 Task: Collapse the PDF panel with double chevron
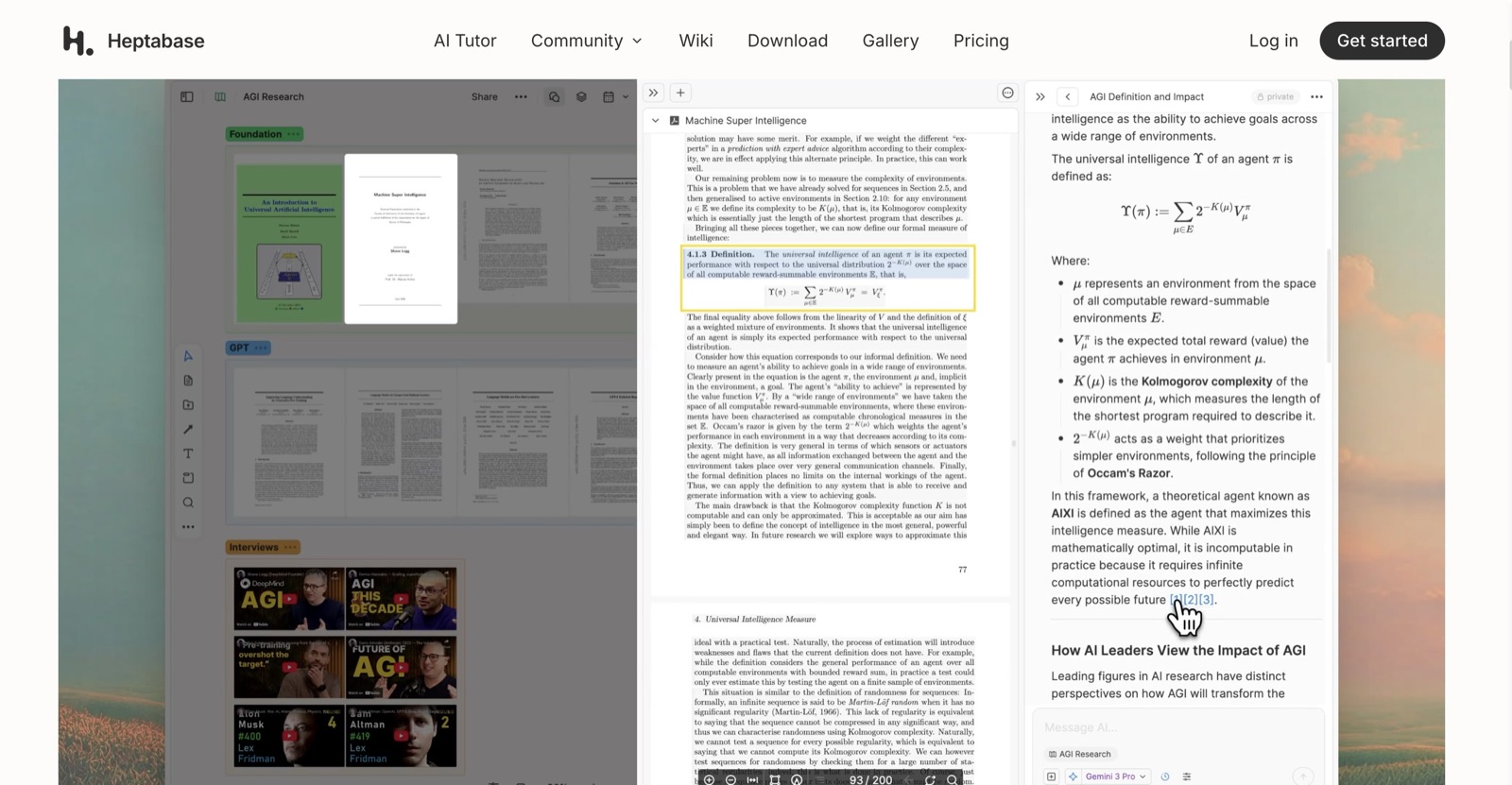(x=653, y=93)
